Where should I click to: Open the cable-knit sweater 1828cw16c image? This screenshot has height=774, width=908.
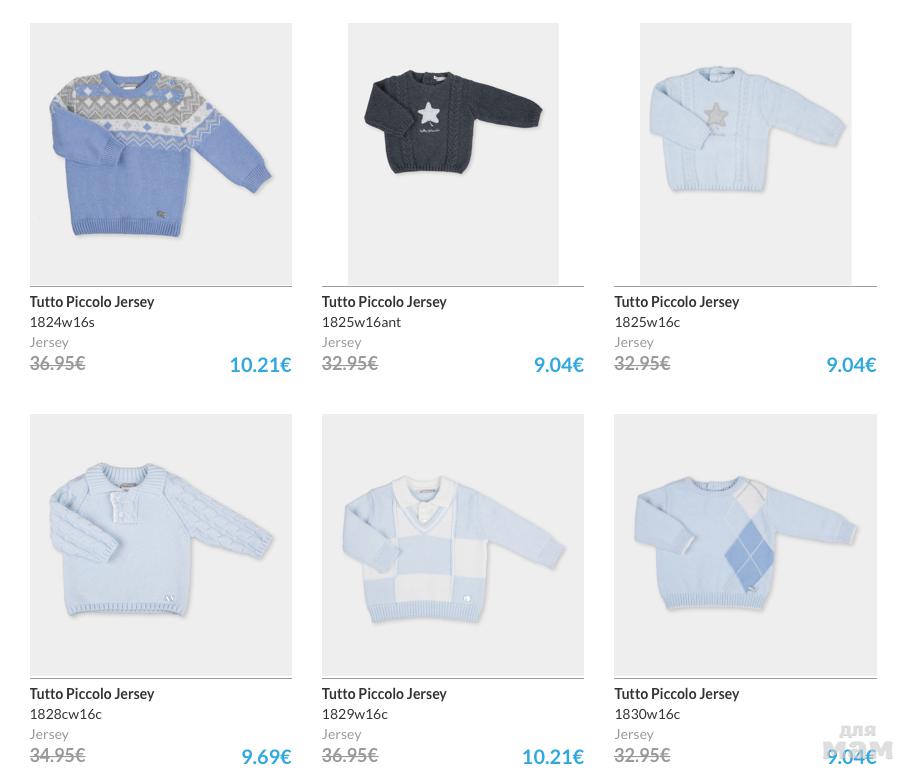point(160,545)
